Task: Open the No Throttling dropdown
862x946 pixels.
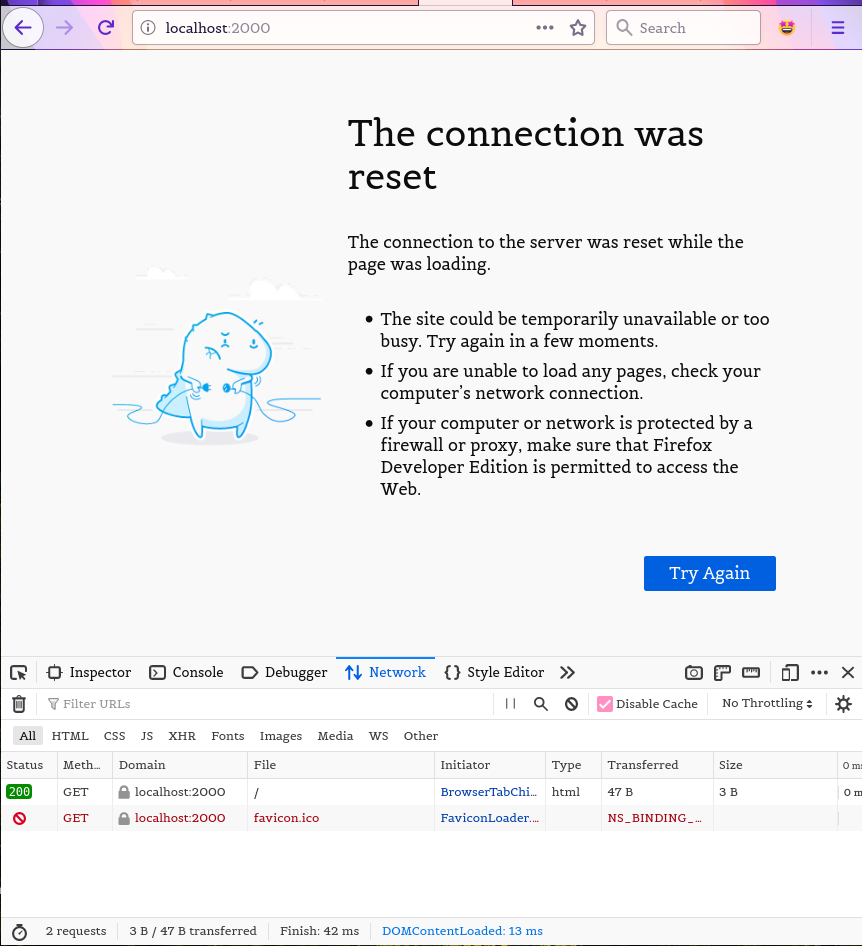Action: [767, 704]
